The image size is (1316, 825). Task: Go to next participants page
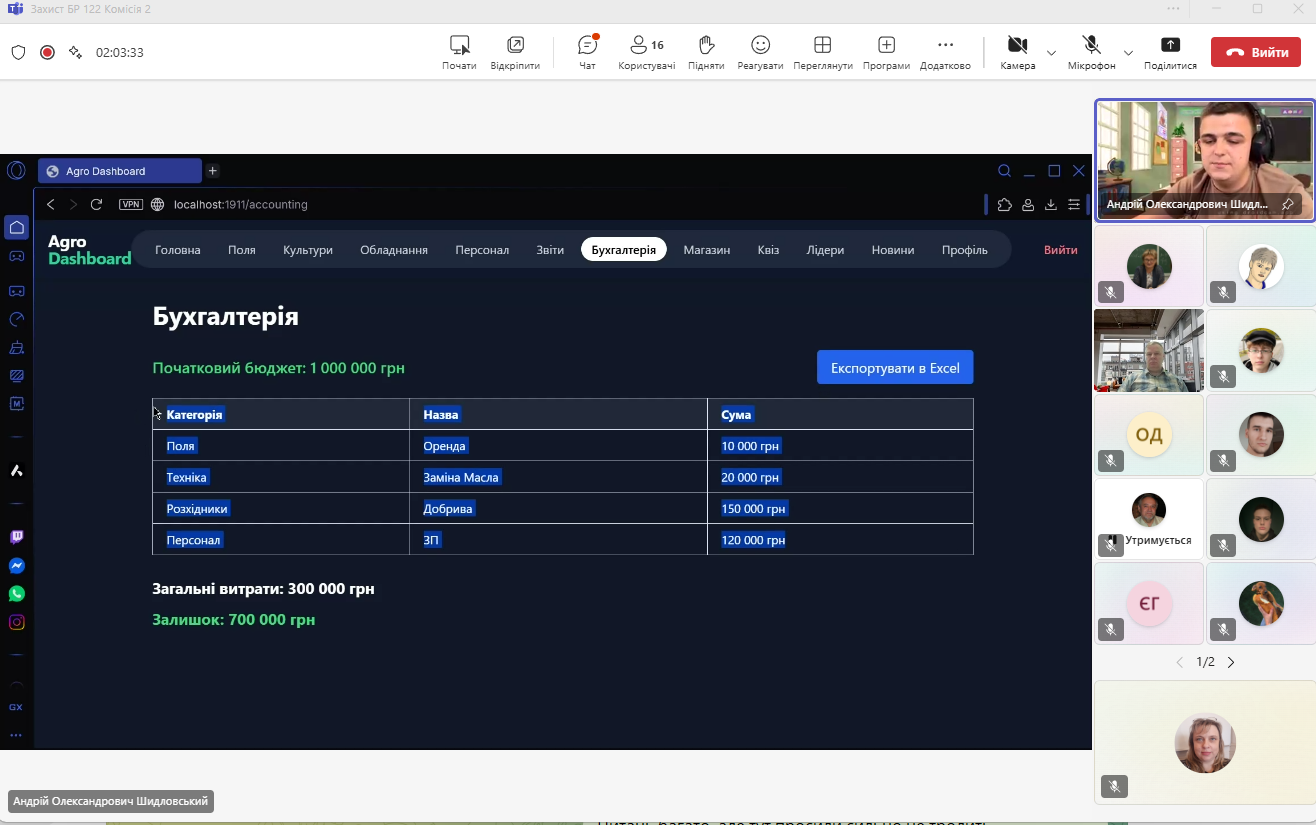[1231, 662]
